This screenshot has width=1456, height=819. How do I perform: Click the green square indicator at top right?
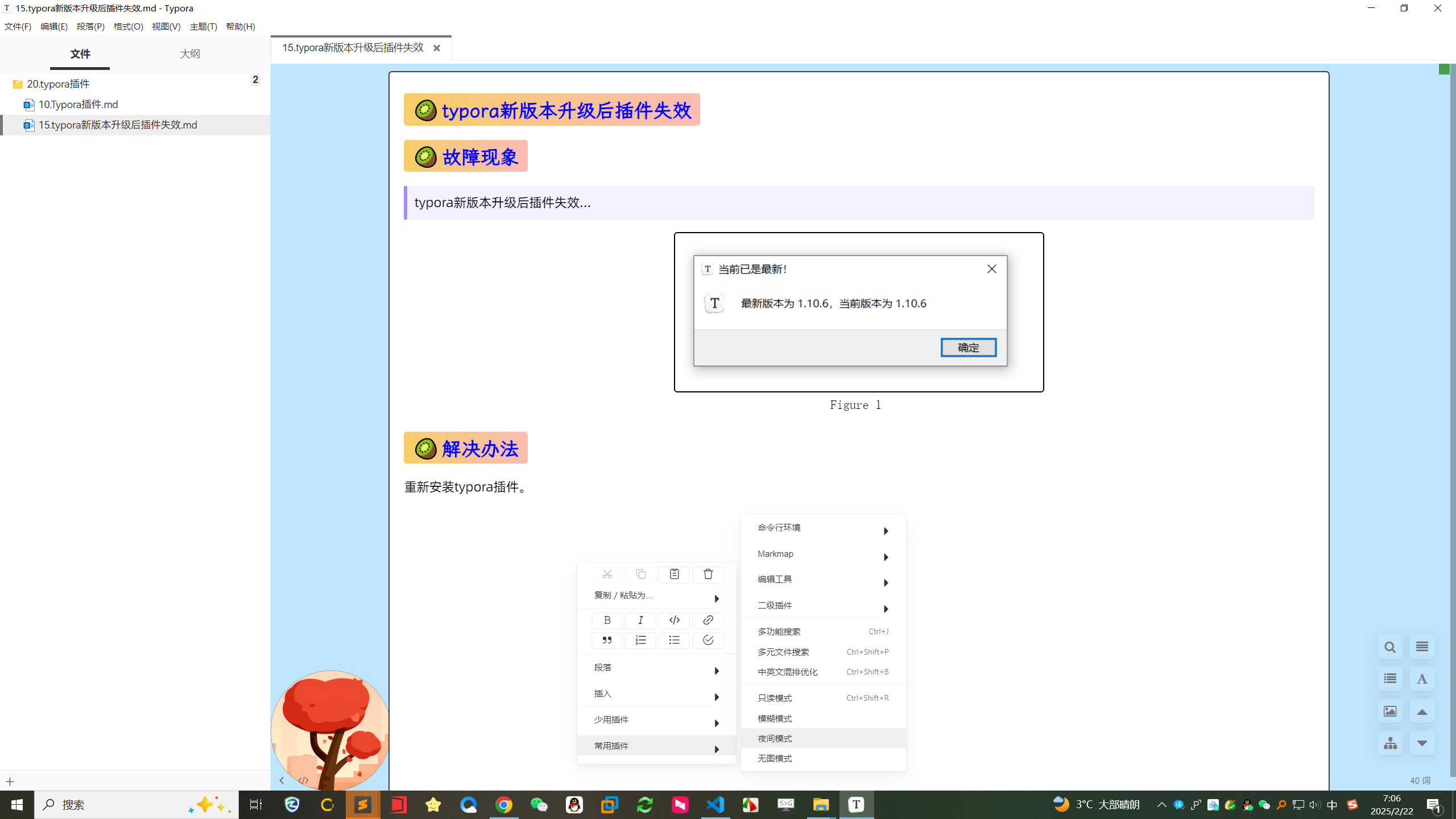(x=1444, y=69)
